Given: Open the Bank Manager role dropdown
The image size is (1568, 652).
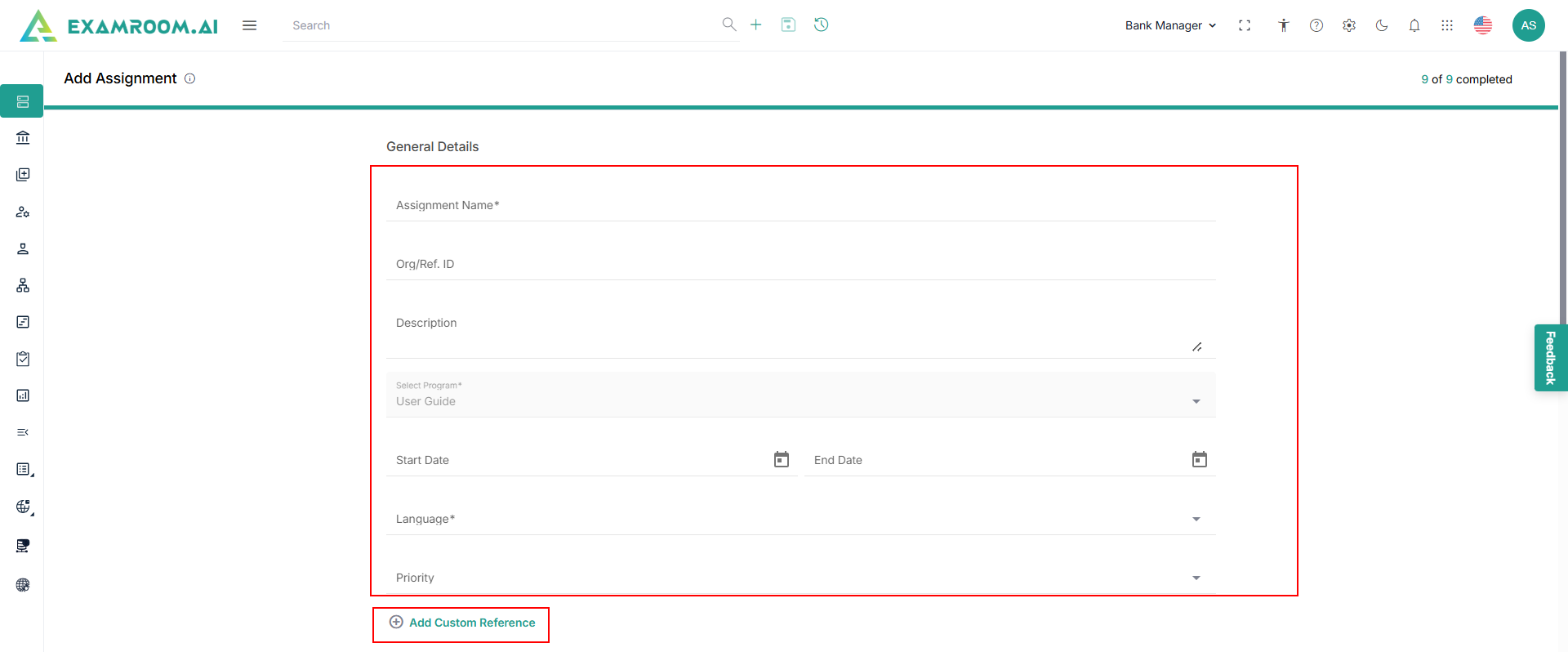Looking at the screenshot, I should 1171,25.
